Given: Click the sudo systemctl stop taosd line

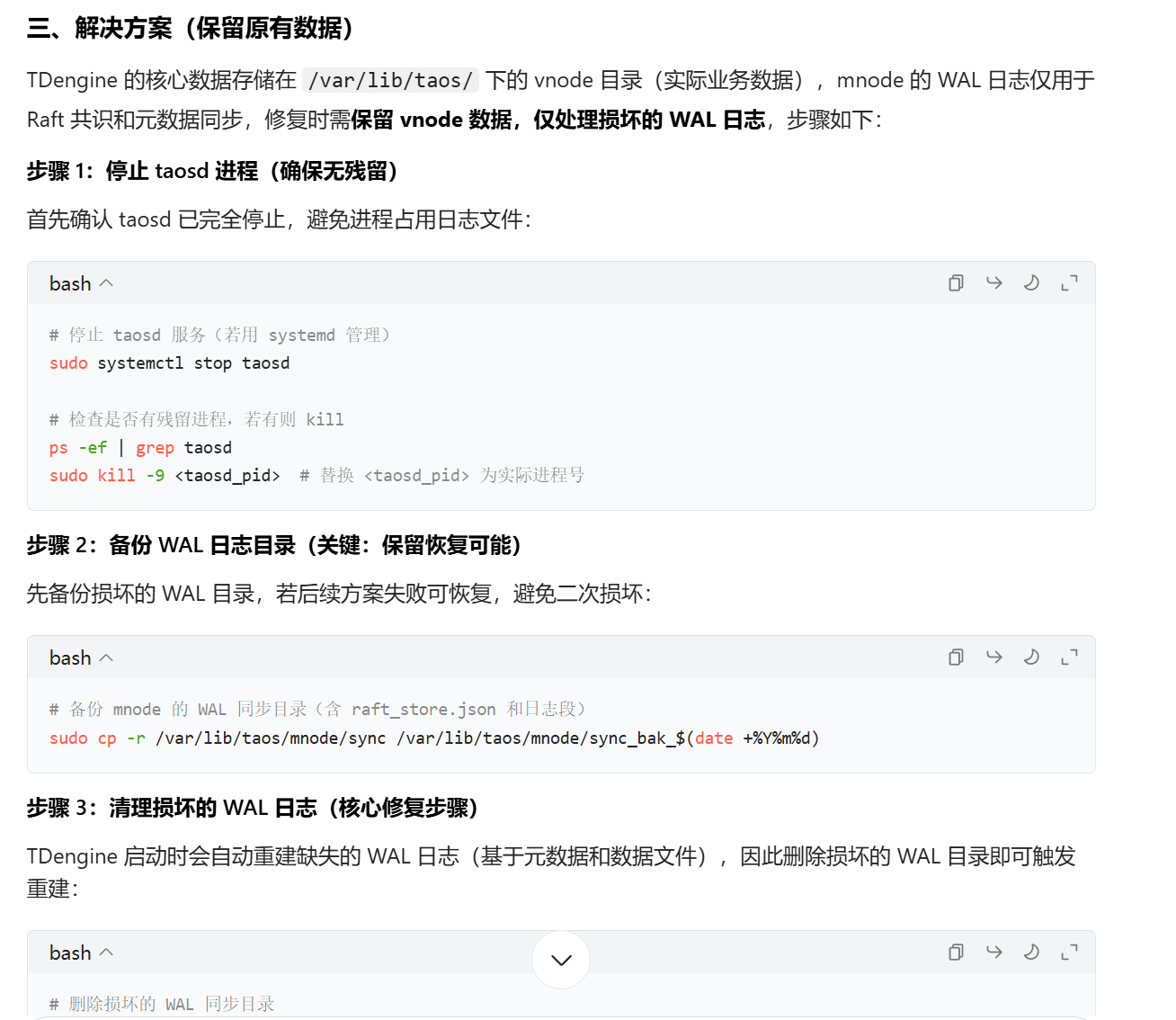Looking at the screenshot, I should click(170, 363).
